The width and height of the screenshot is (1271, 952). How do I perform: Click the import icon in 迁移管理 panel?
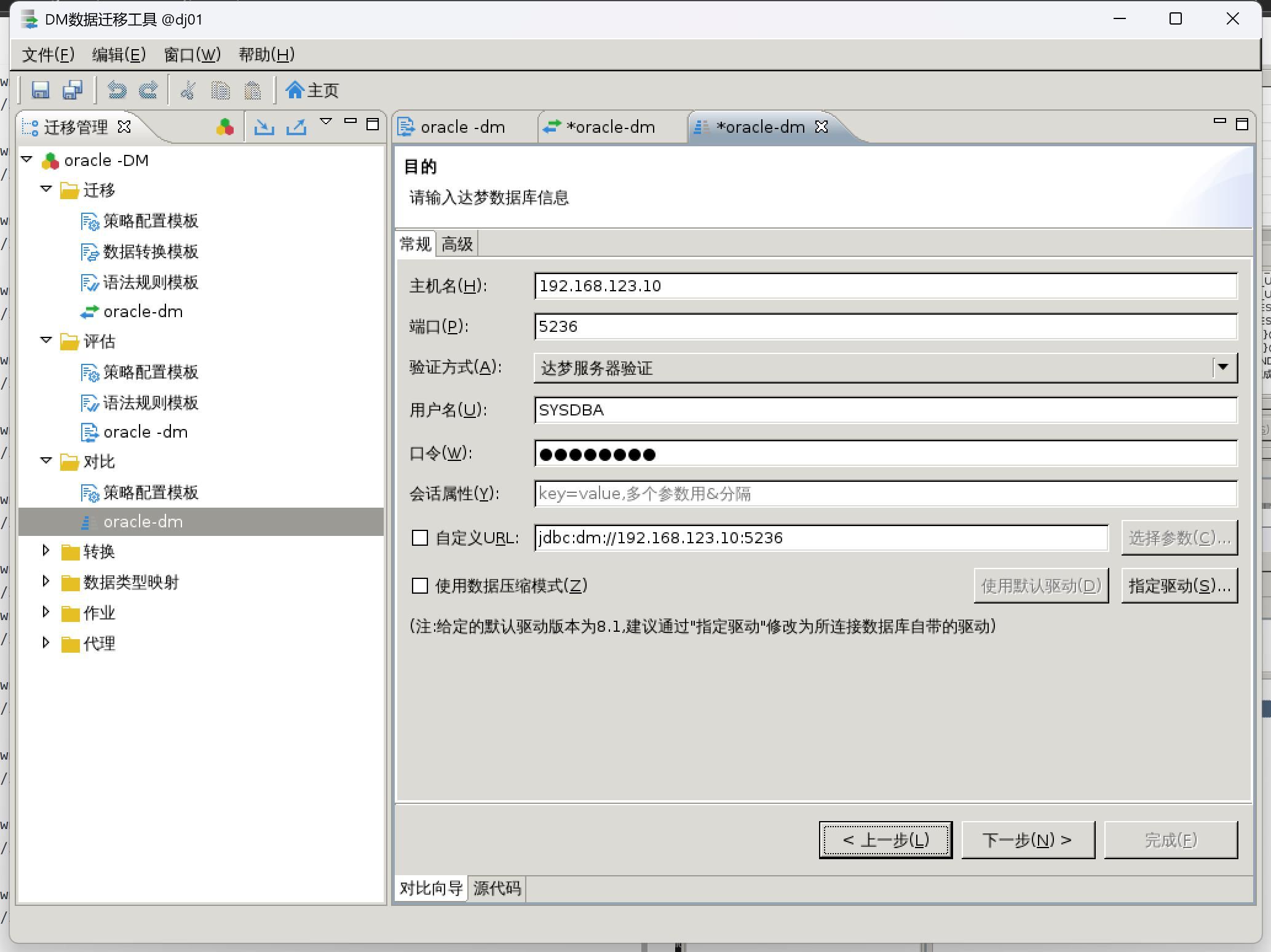(x=264, y=127)
